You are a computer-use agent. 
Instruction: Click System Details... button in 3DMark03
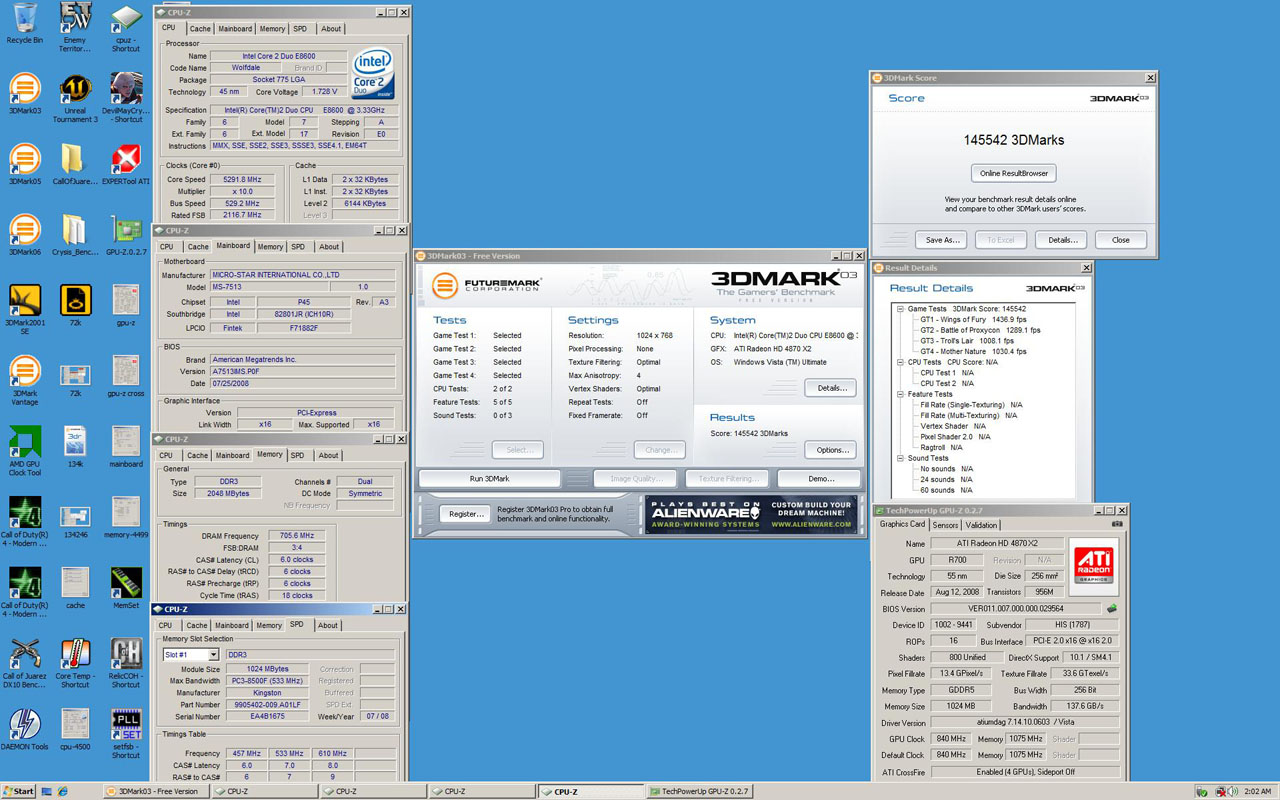[830, 388]
